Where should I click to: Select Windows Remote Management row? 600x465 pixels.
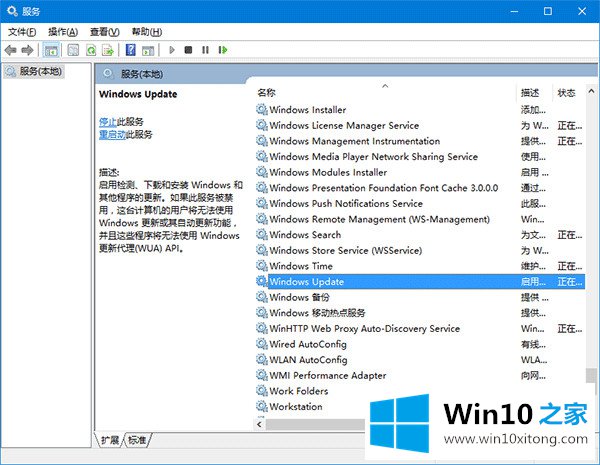tap(420, 219)
